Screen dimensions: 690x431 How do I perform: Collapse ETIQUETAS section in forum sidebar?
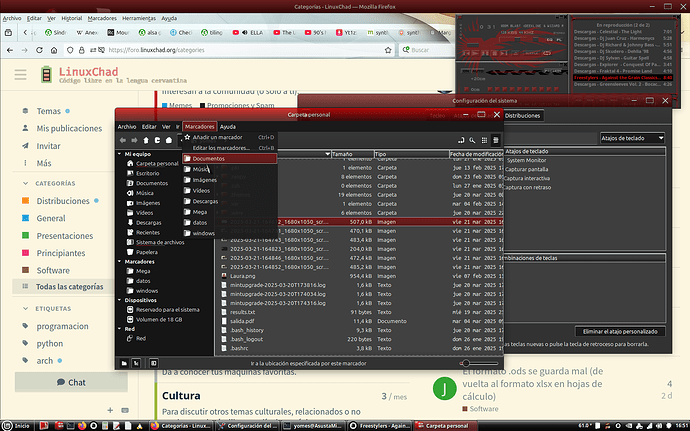pos(26,309)
